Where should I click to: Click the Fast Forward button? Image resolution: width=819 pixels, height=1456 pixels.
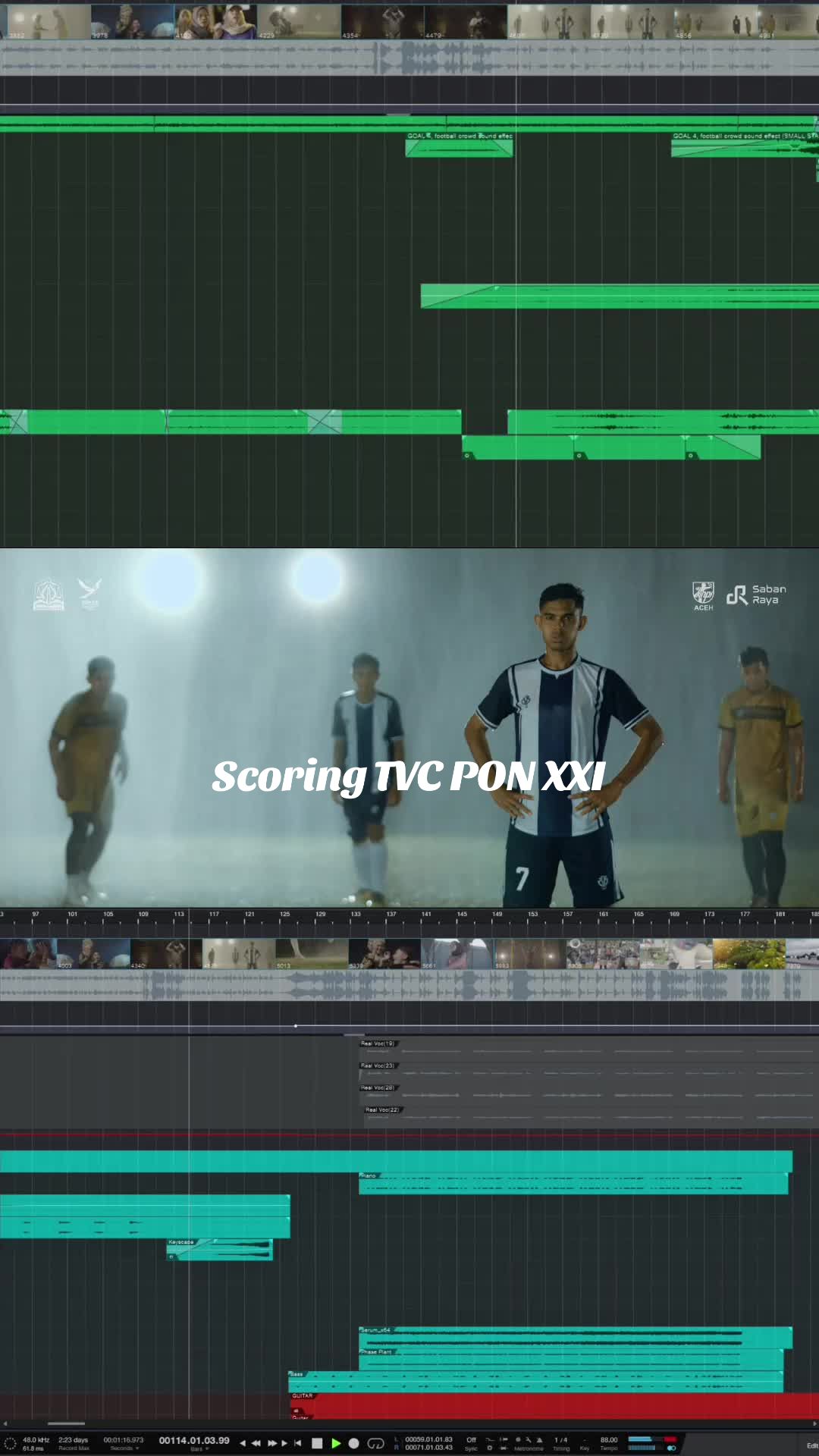[x=272, y=1443]
